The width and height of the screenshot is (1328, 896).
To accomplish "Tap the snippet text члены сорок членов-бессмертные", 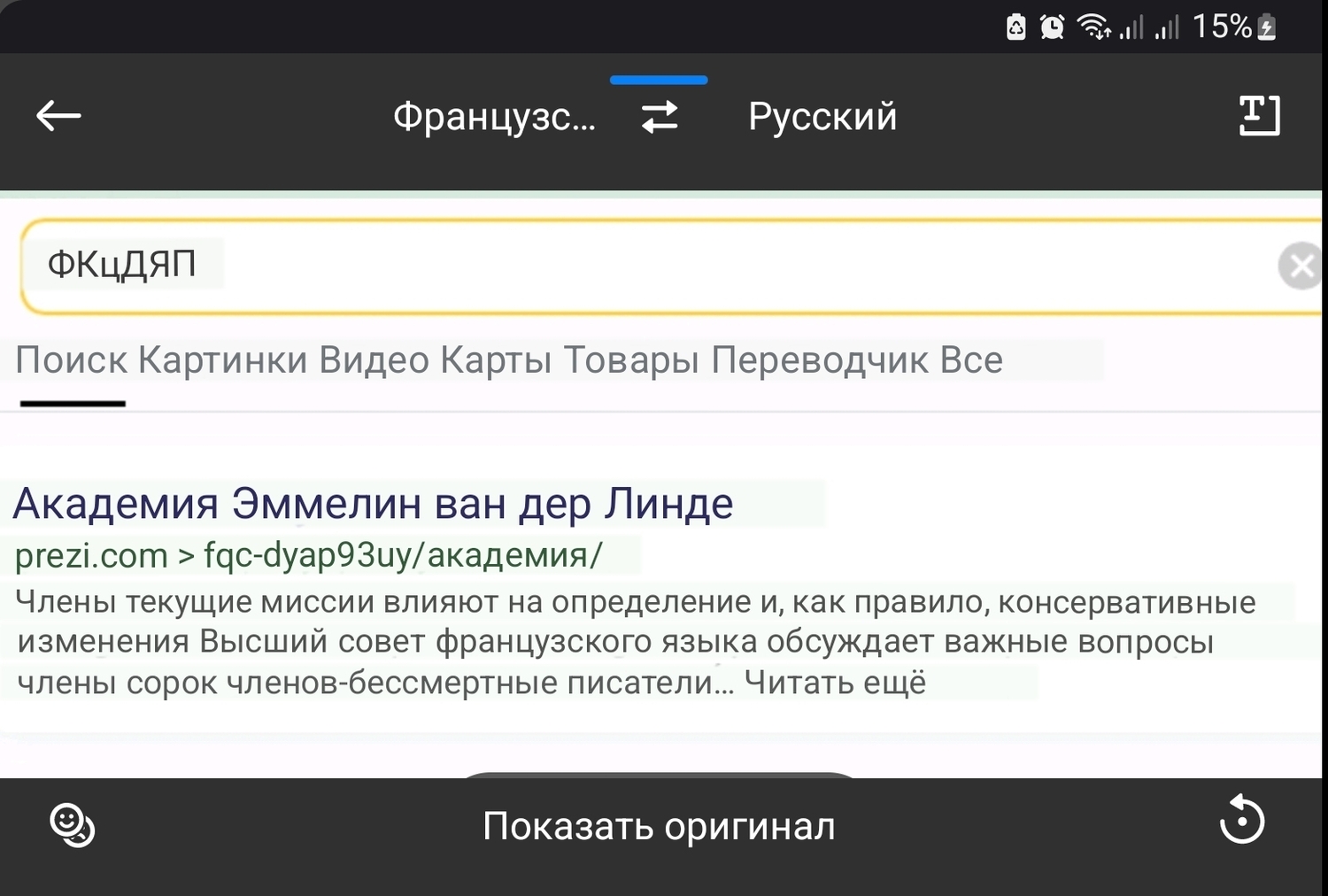I will [x=375, y=682].
